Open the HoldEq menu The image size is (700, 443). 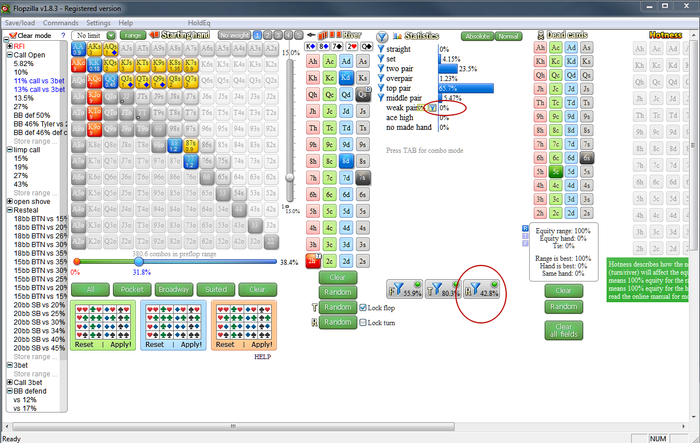199,23
